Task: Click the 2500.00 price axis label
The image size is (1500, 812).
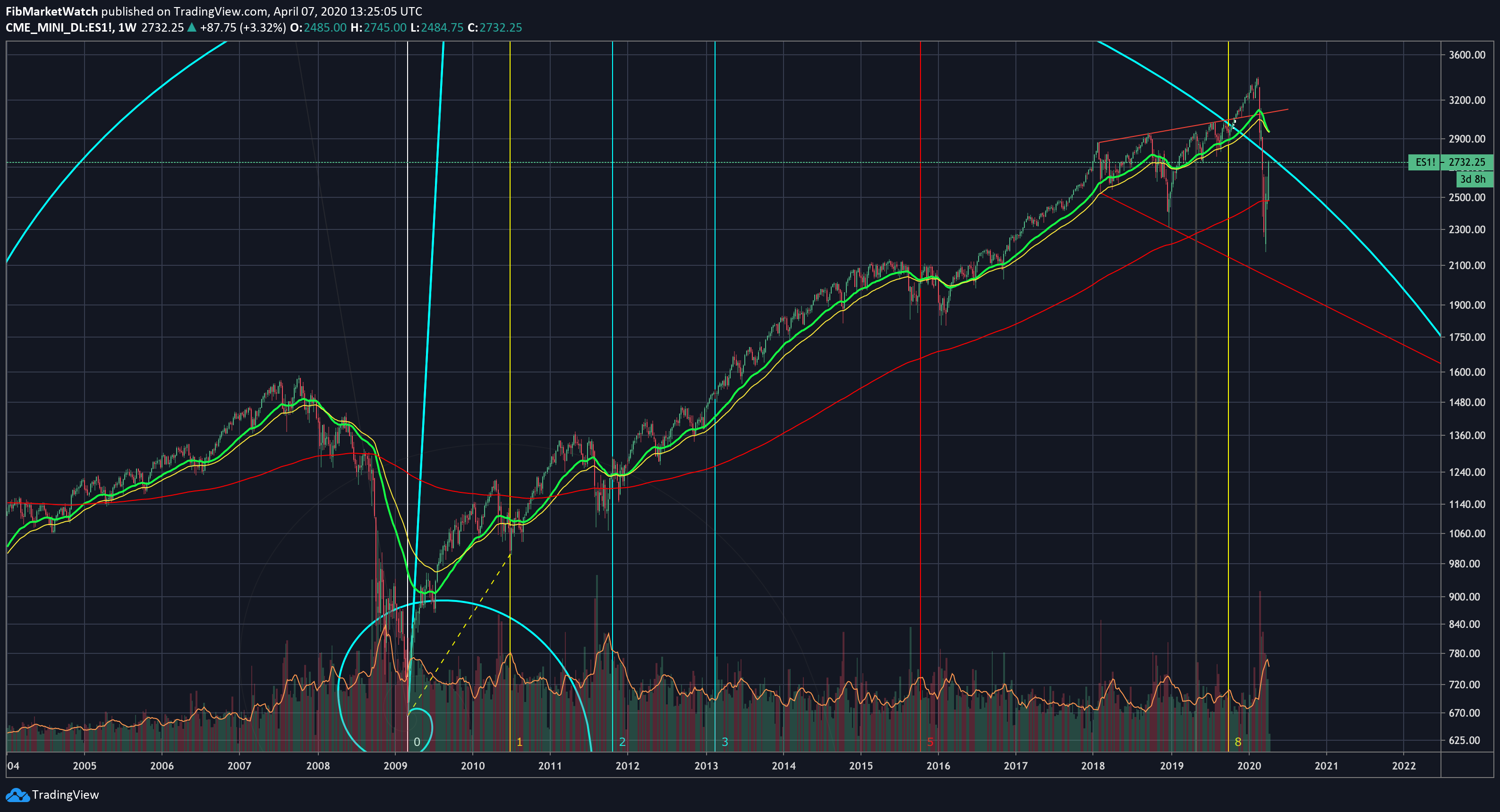Action: point(1467,197)
